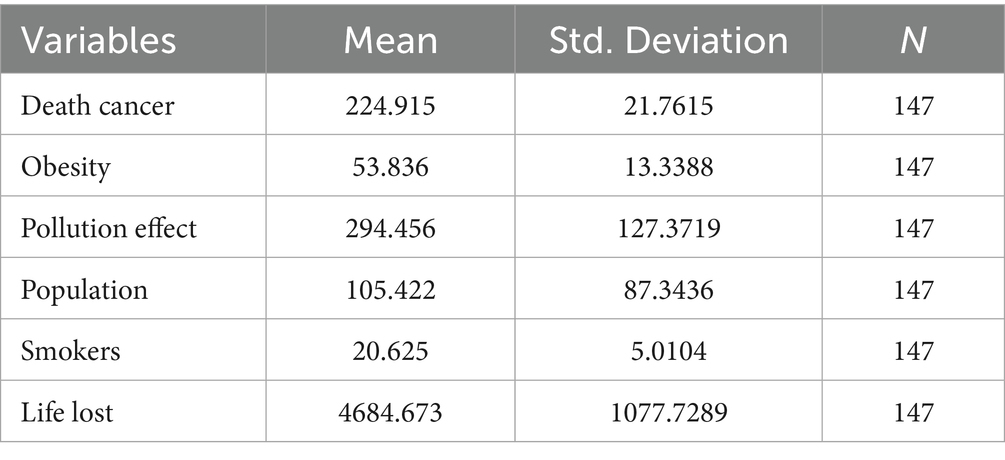Select the mean value 4684.673
Image resolution: width=1005 pixels, height=460 pixels.
tap(390, 412)
